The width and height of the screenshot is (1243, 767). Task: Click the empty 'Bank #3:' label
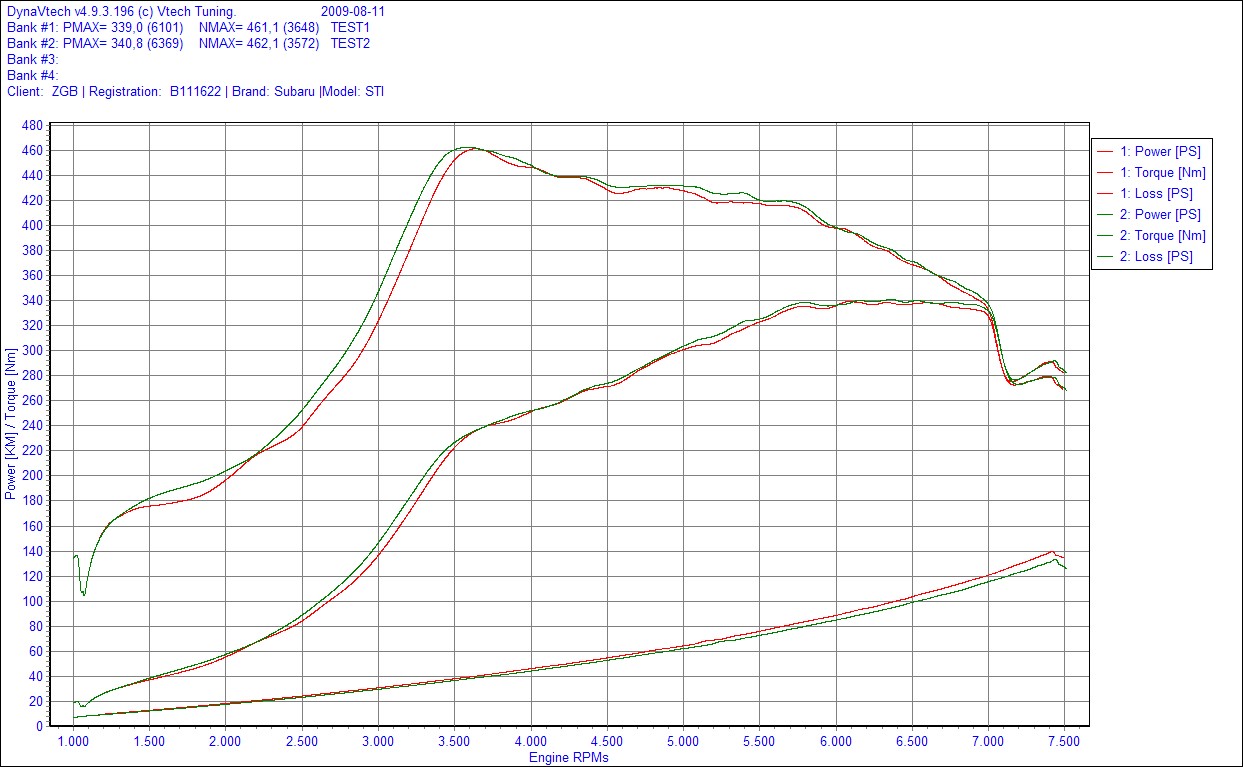tap(33, 60)
